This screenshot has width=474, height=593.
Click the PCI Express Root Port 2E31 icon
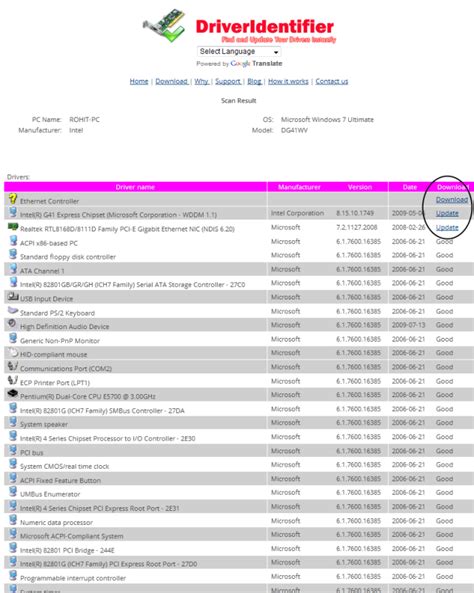pyautogui.click(x=13, y=506)
